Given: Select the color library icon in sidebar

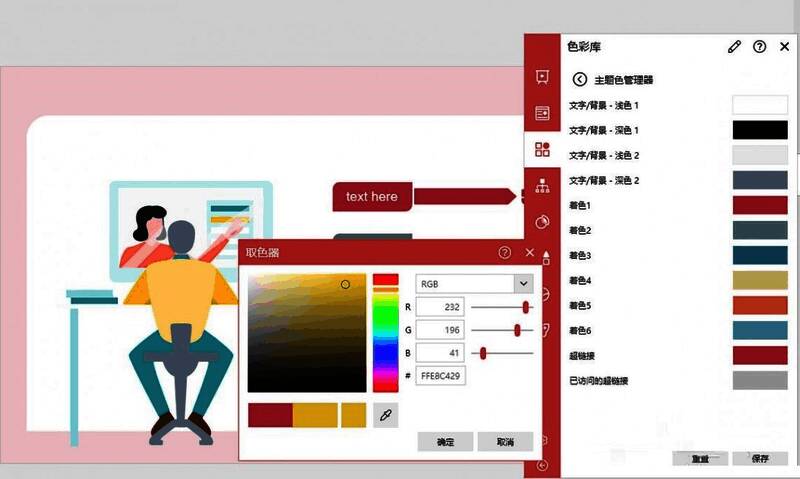Looking at the screenshot, I should pos(543,150).
